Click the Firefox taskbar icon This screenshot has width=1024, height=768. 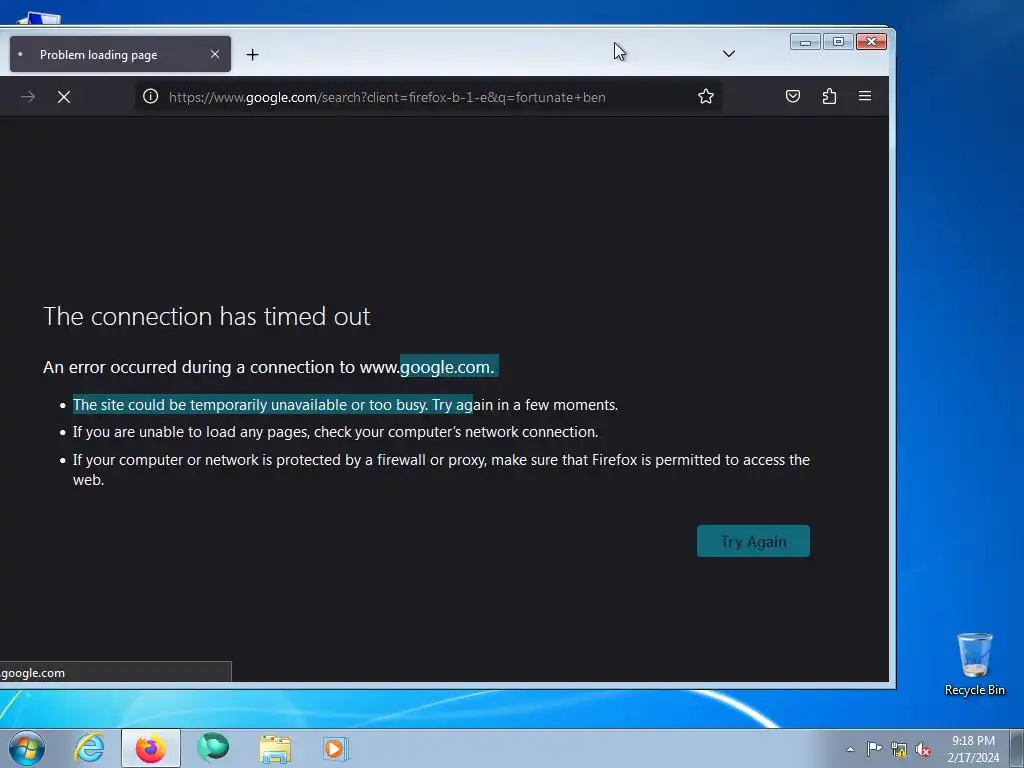pyautogui.click(x=151, y=748)
